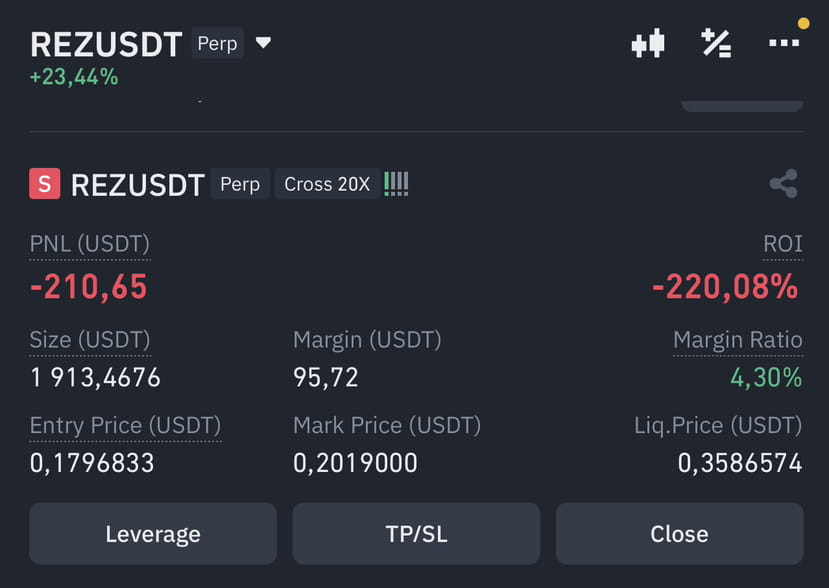Tap the ROI label
Viewport: 829px width, 588px height.
tap(782, 243)
